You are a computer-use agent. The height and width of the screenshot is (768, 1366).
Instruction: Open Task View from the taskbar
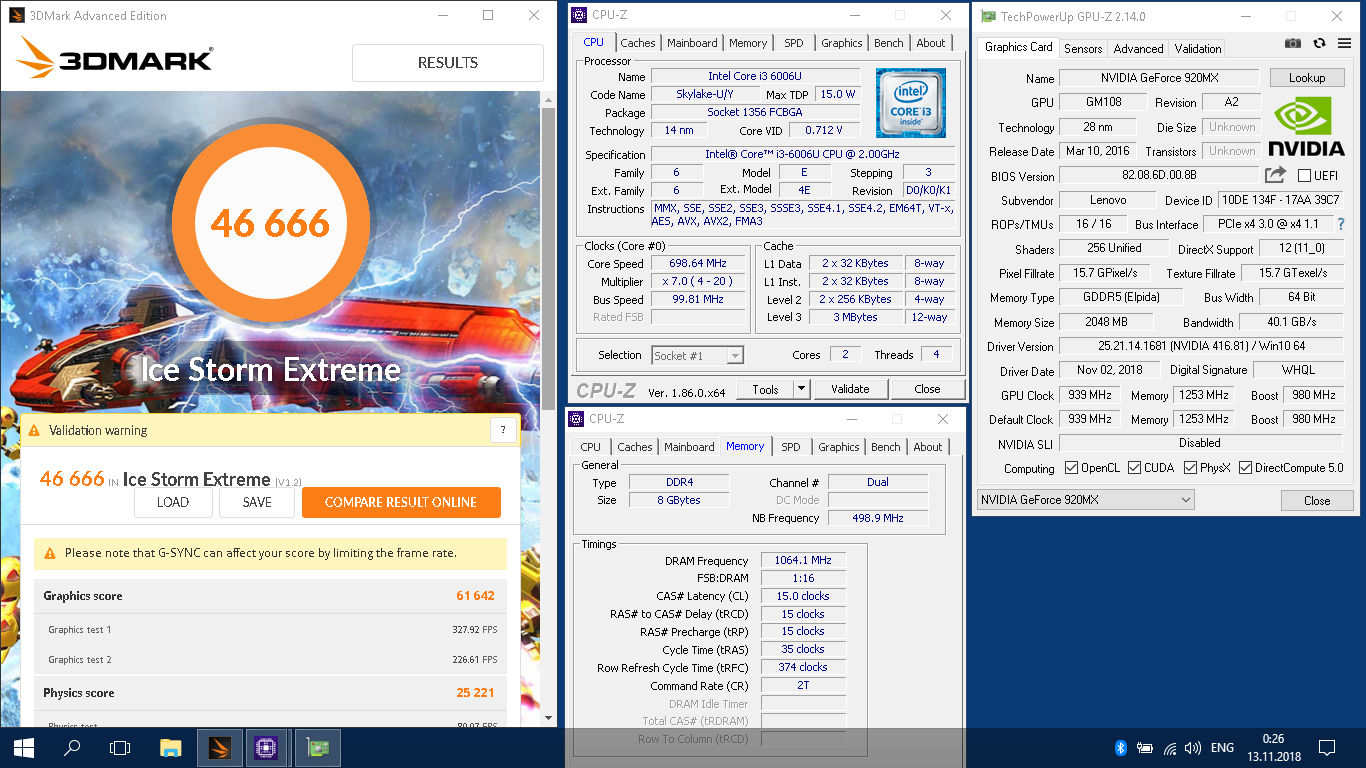point(120,747)
